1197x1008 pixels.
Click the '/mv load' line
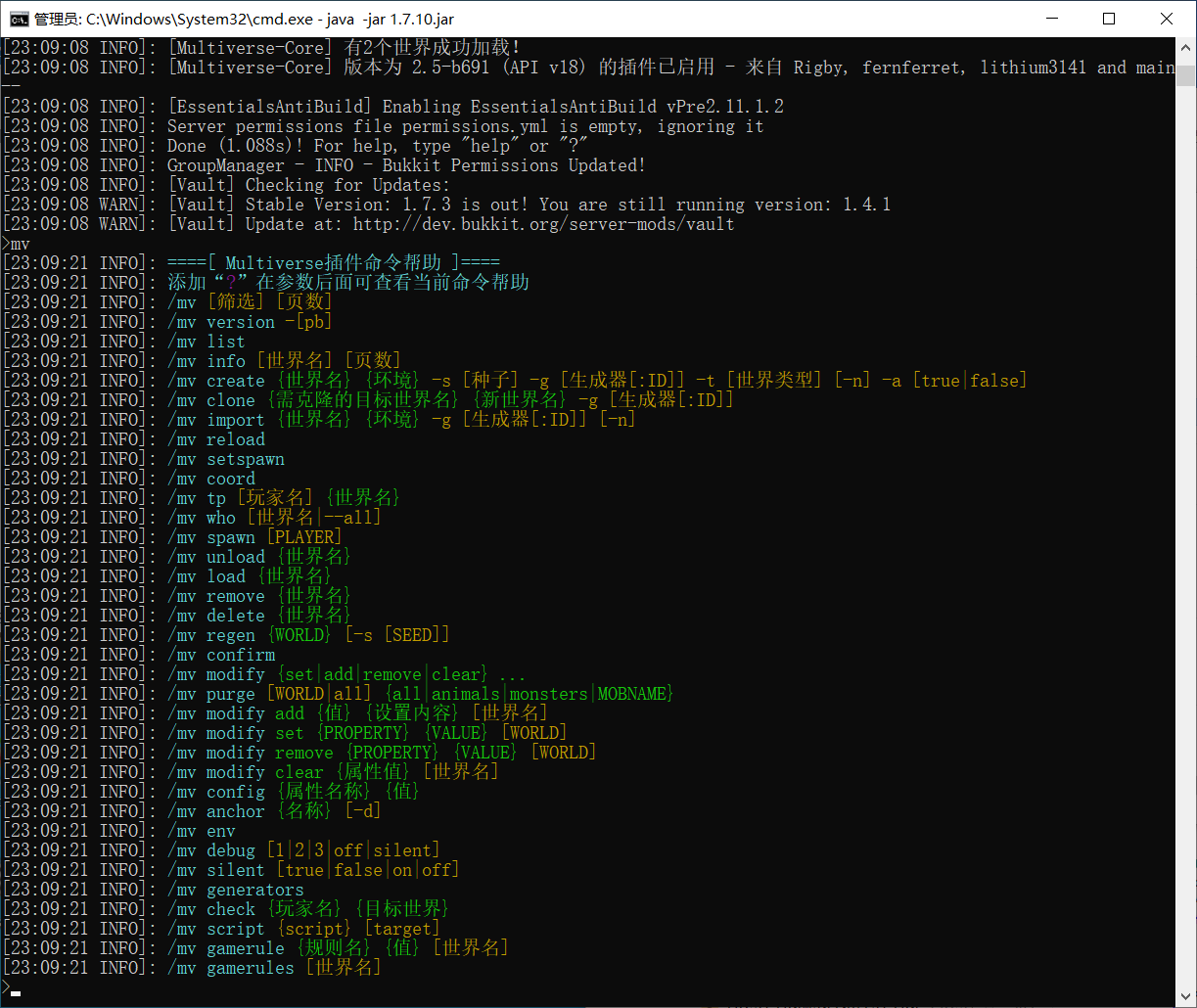click(x=167, y=576)
